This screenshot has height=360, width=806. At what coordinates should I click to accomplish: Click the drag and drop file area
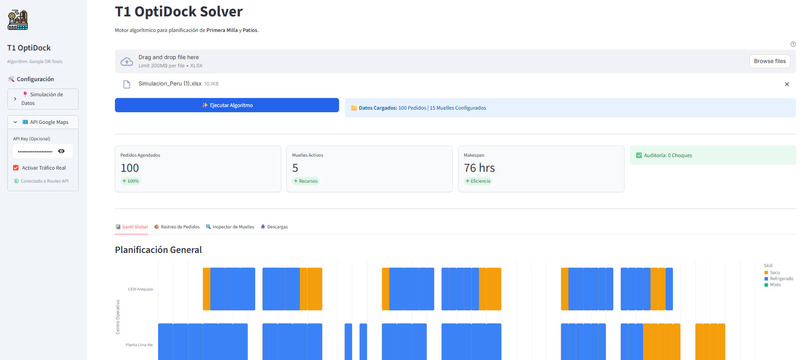(455, 61)
